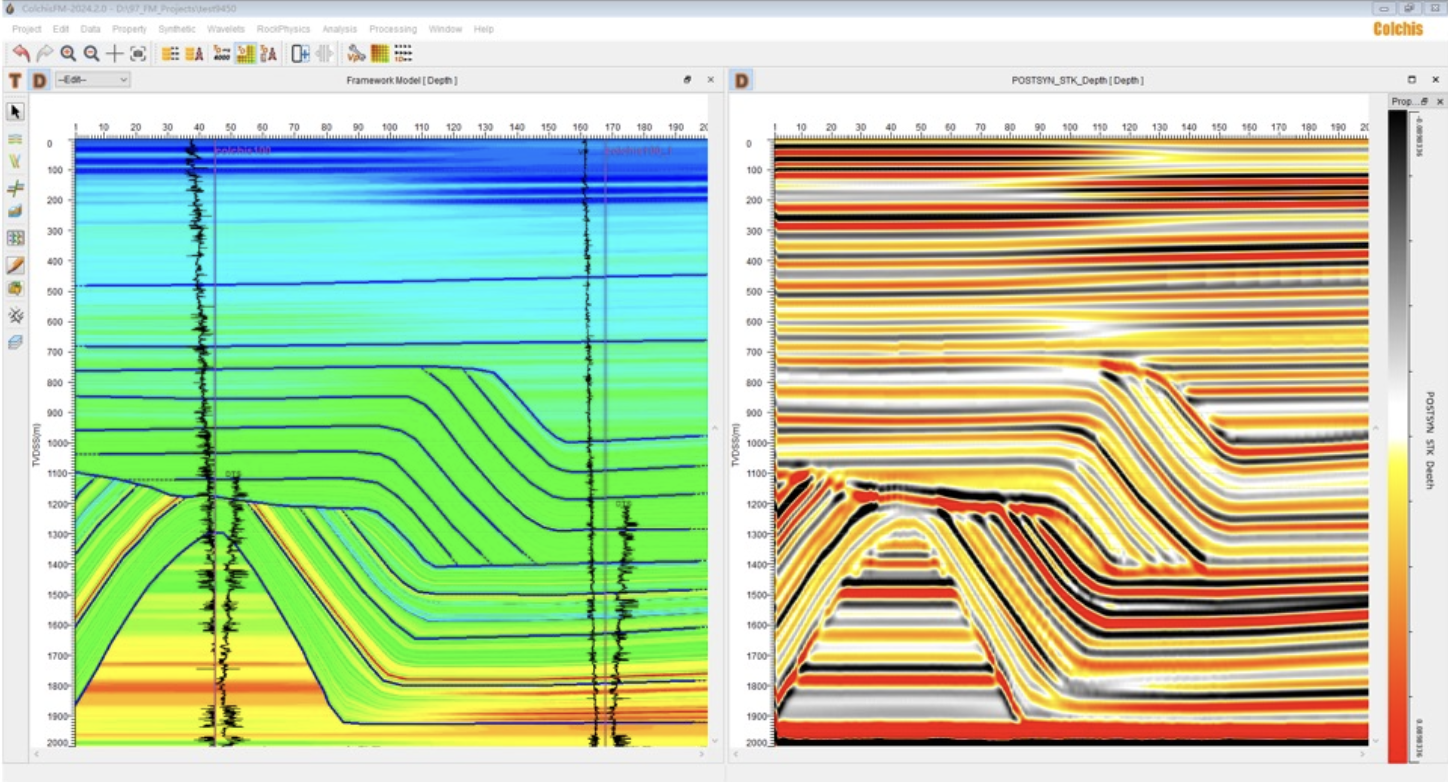This screenshot has width=1448, height=782.
Task: Click the Colchis logo text
Action: click(1397, 29)
